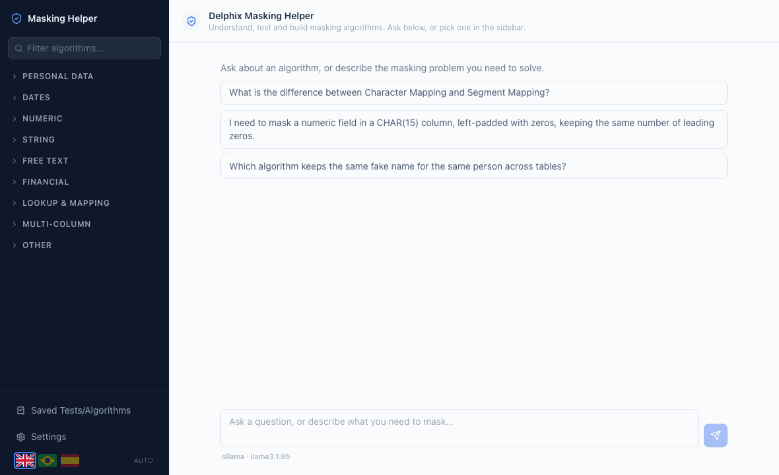The height and width of the screenshot is (475, 779).
Task: Choose the CHAR(15) numeric field masking suggestion
Action: pyautogui.click(x=474, y=129)
